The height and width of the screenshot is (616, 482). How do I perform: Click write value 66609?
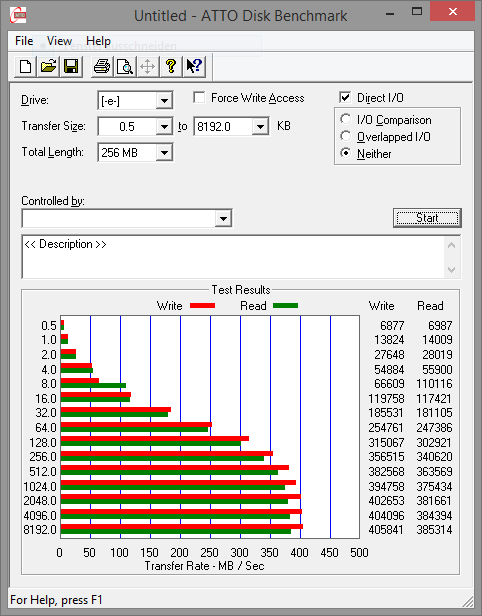(389, 383)
